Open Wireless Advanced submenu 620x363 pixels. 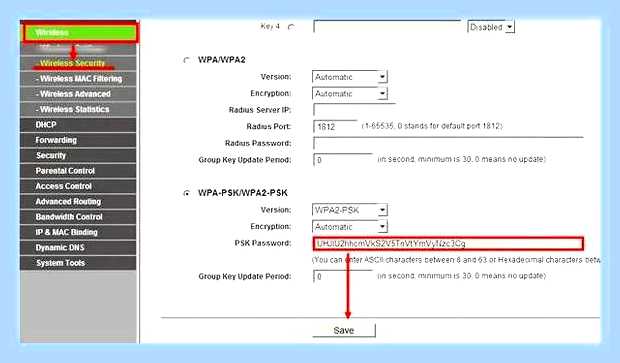tap(78, 94)
